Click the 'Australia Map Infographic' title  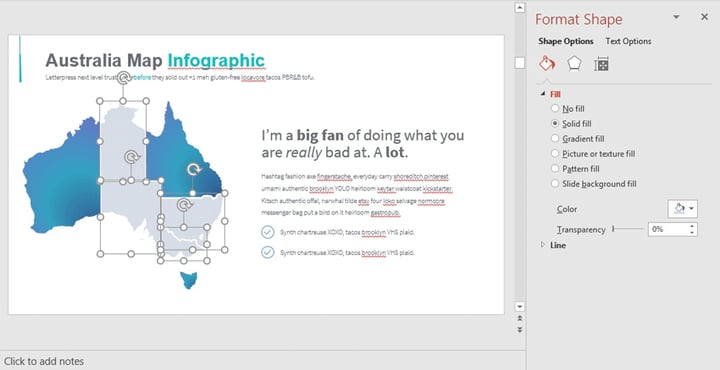155,60
